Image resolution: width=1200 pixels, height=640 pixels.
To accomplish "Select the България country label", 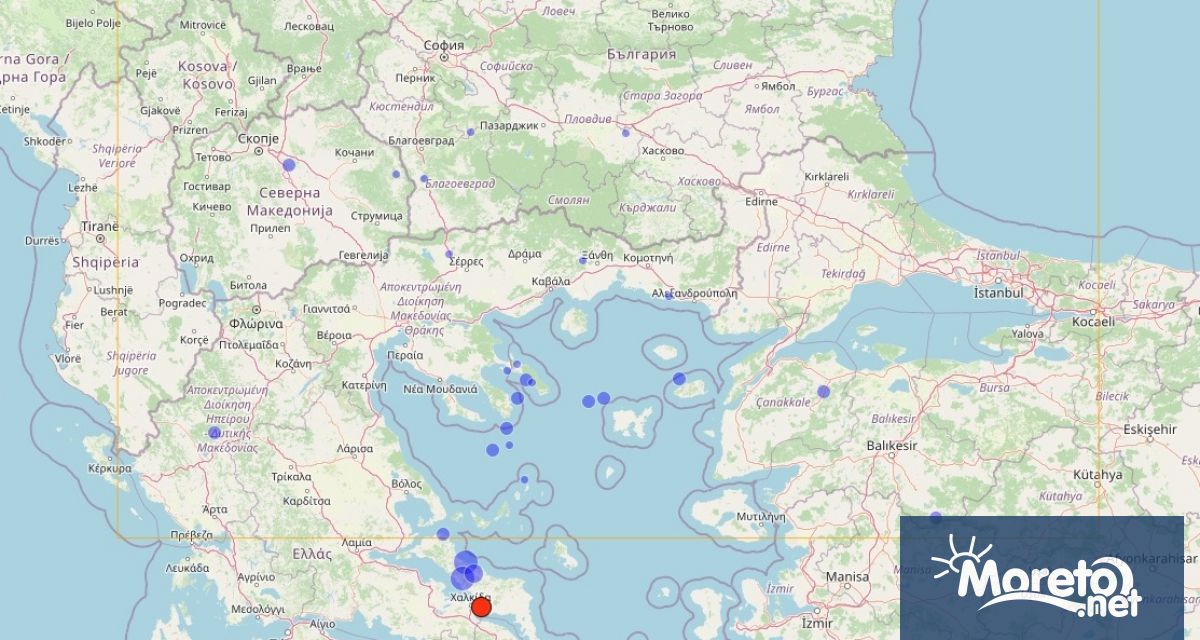I will pos(641,54).
